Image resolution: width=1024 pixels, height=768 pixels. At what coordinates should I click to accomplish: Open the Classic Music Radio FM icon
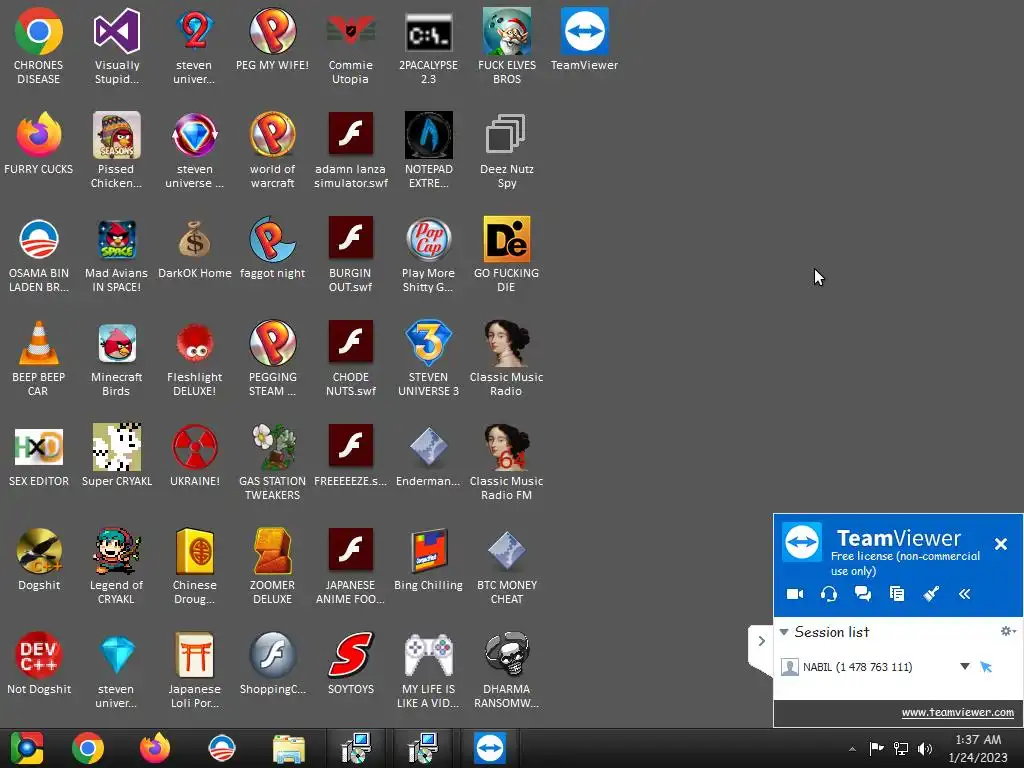506,462
